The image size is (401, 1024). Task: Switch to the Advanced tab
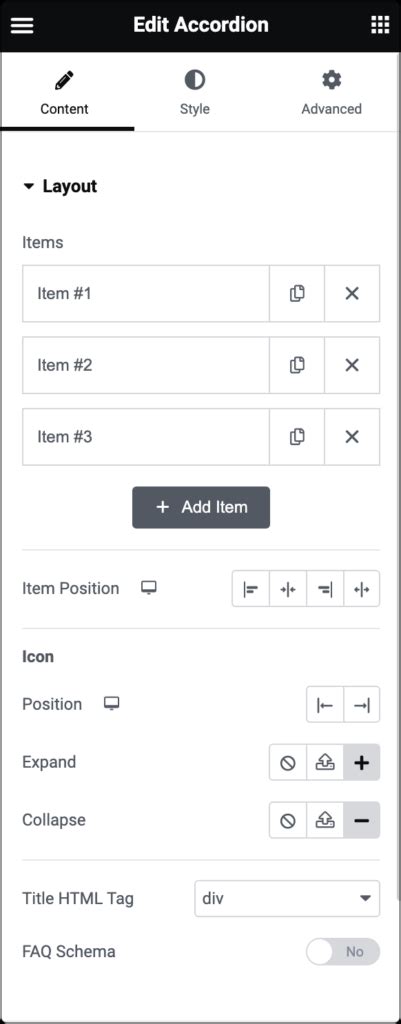click(x=331, y=93)
